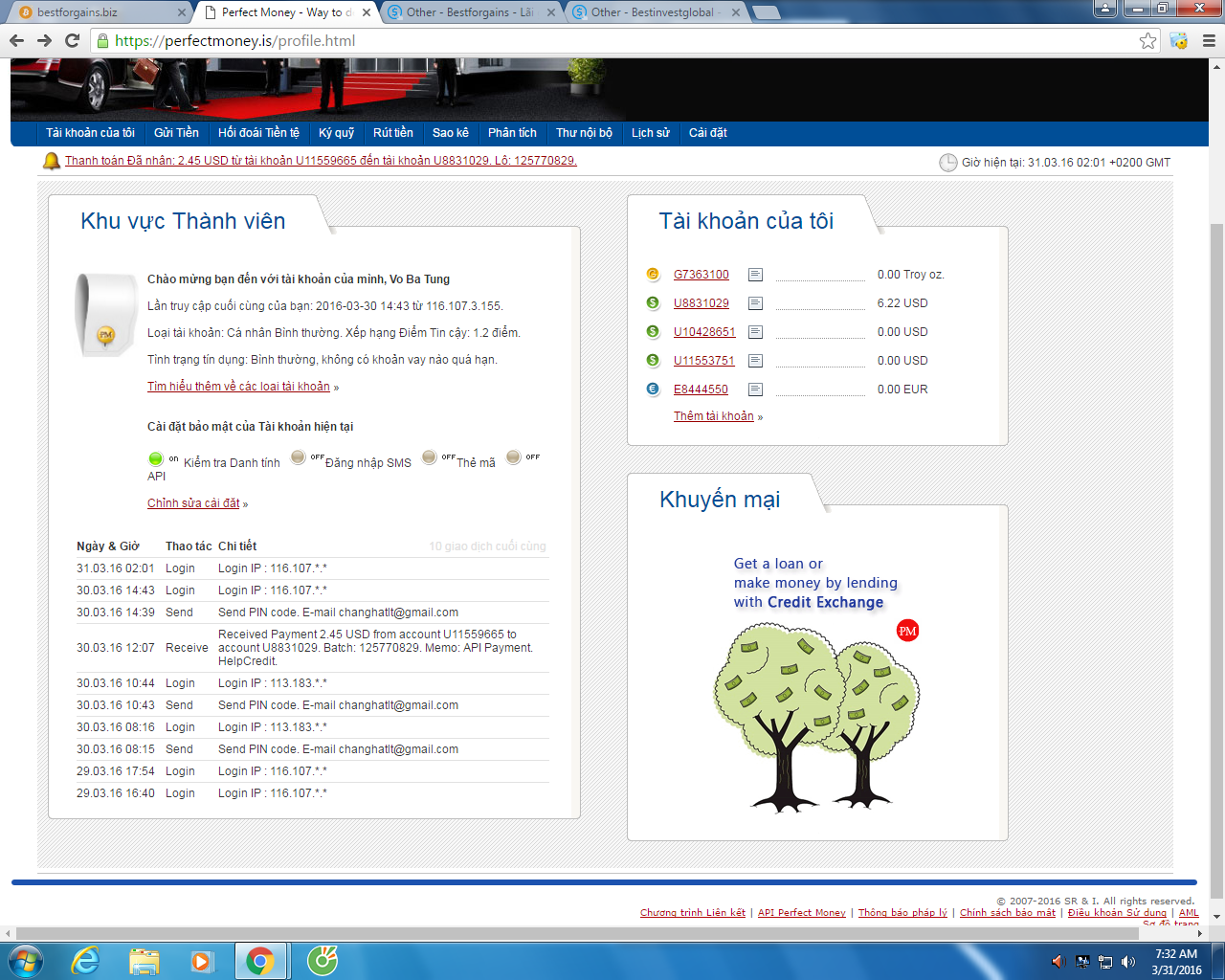1225x980 pixels.
Task: Bookmark this page with the star icon
Action: (x=1147, y=40)
